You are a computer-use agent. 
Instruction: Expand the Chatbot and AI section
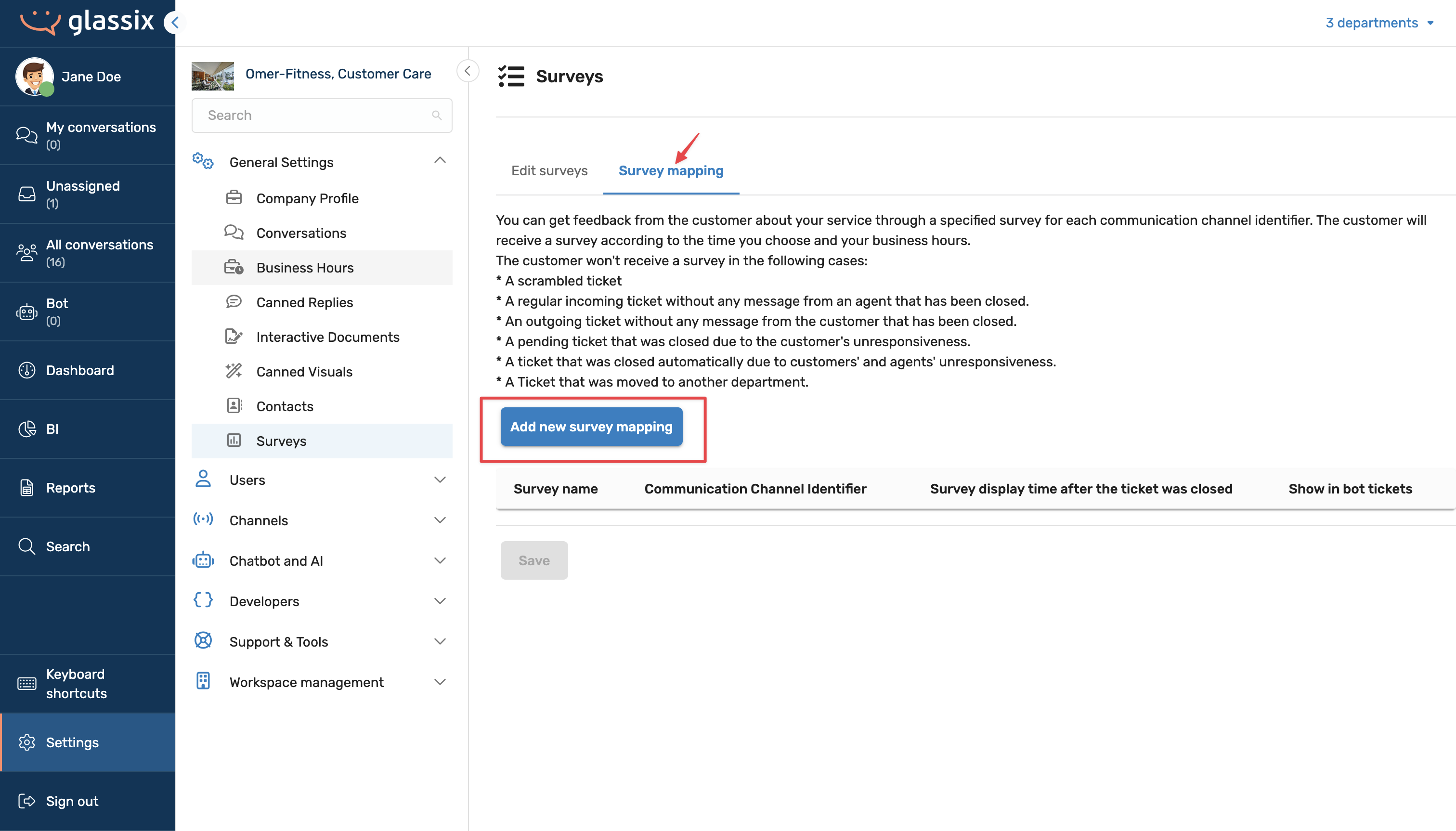[440, 561]
